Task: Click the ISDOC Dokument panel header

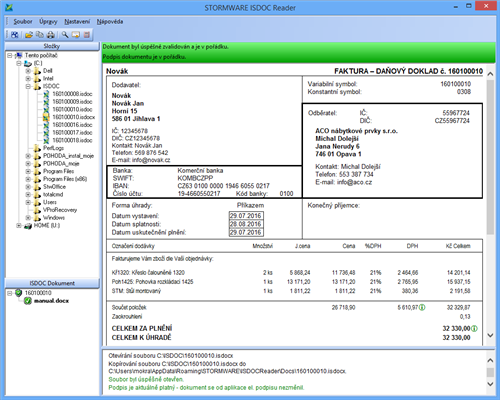Action: tap(52, 283)
